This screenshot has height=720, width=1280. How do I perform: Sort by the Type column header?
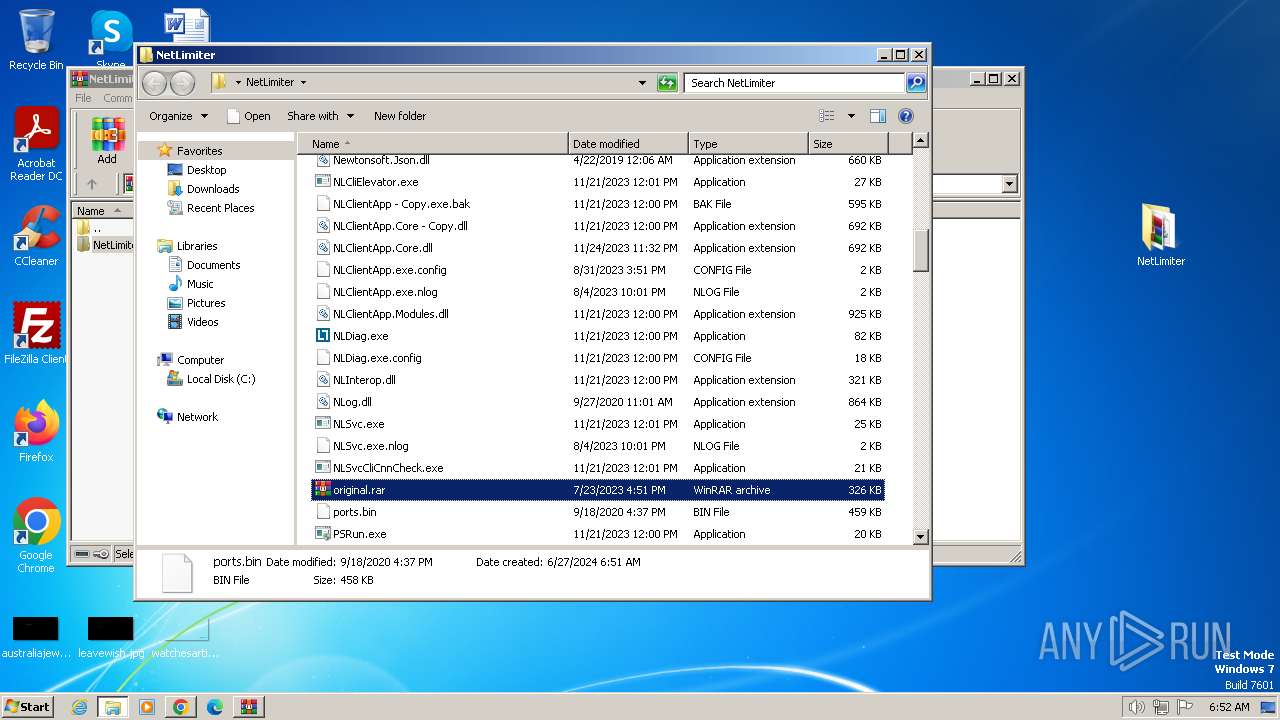click(x=748, y=144)
